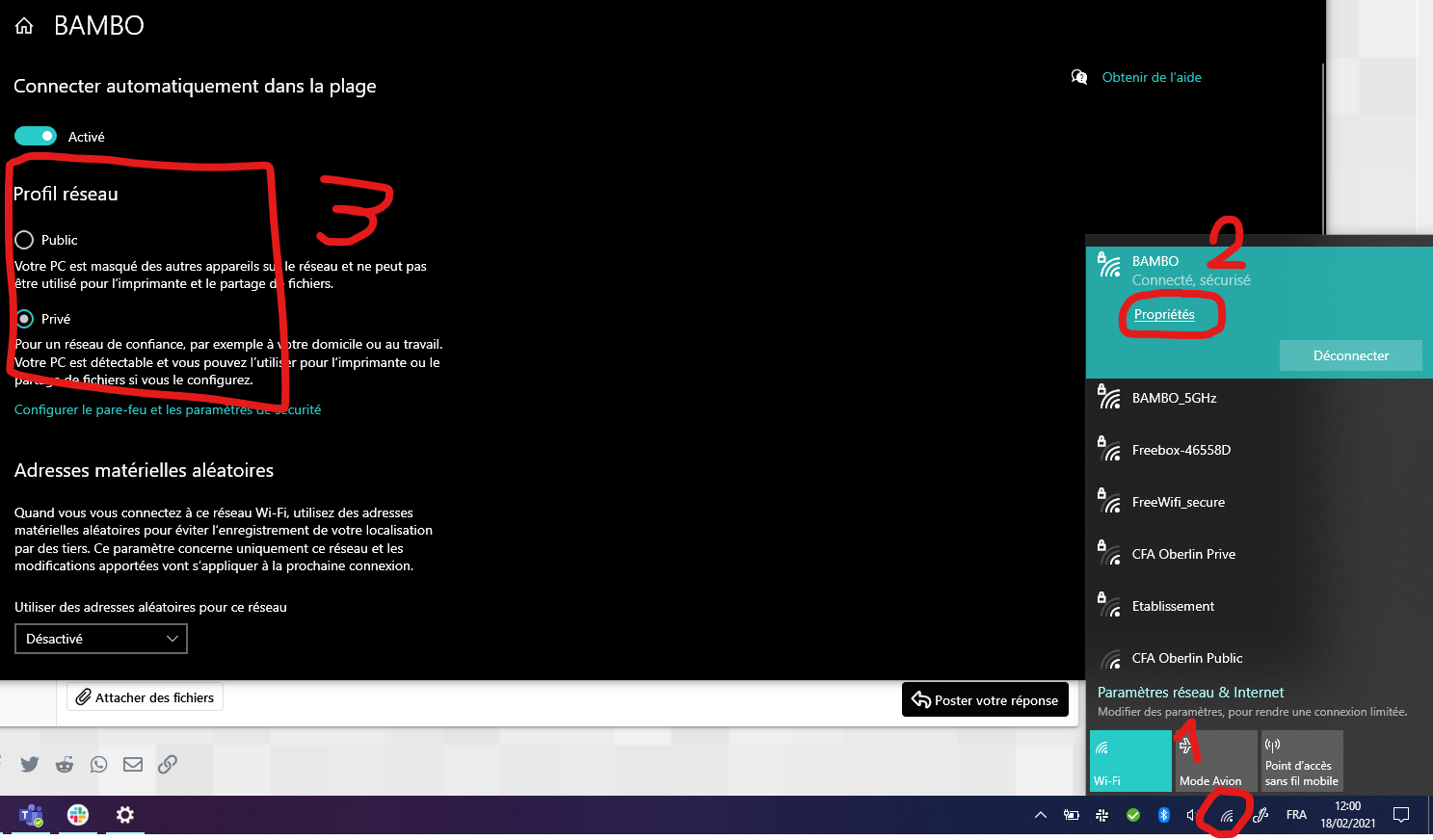Select the CFA Oberlin Public network
Viewport: 1433px width, 840px height.
[x=1259, y=658]
